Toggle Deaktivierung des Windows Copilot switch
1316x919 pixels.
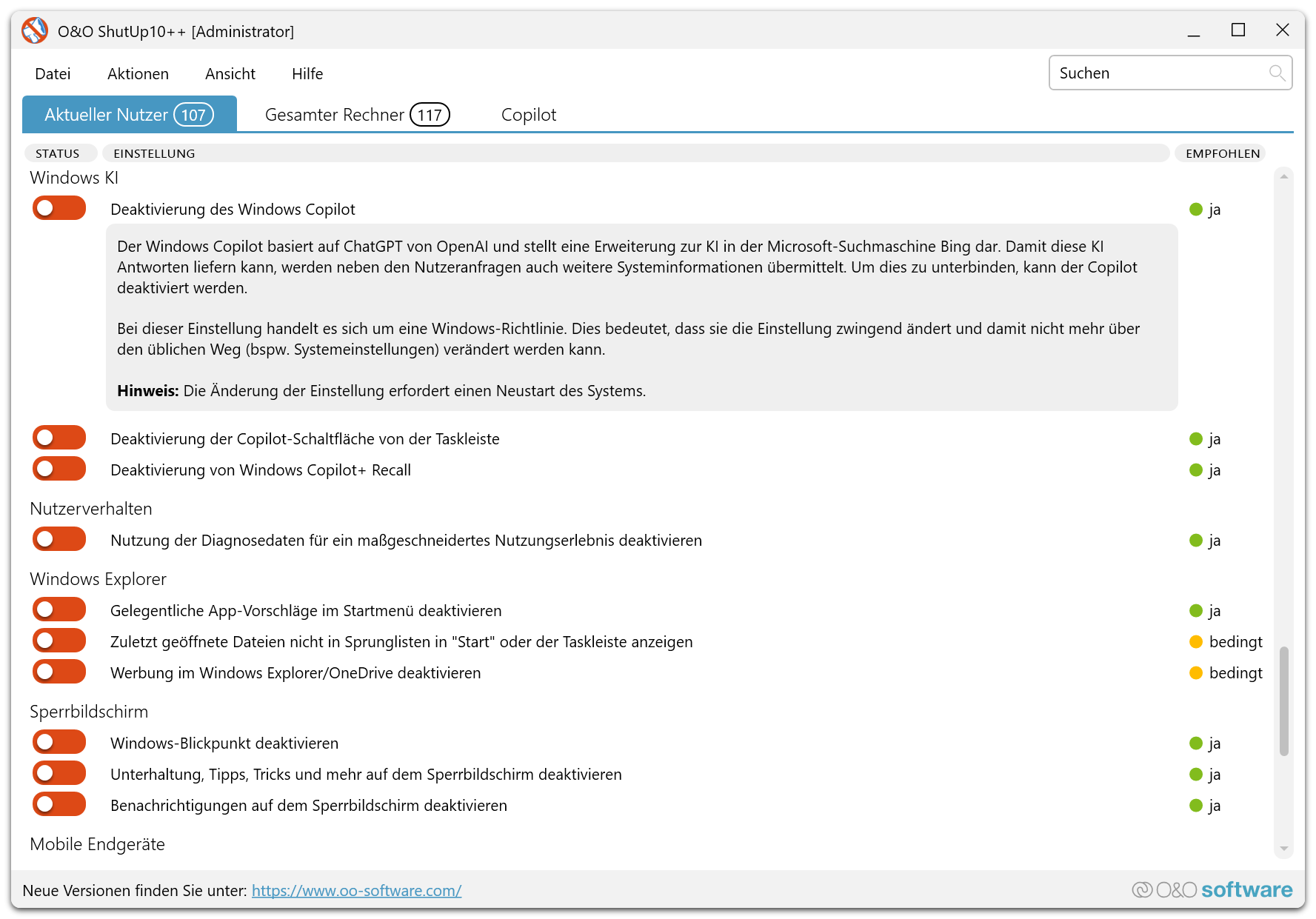(x=59, y=209)
